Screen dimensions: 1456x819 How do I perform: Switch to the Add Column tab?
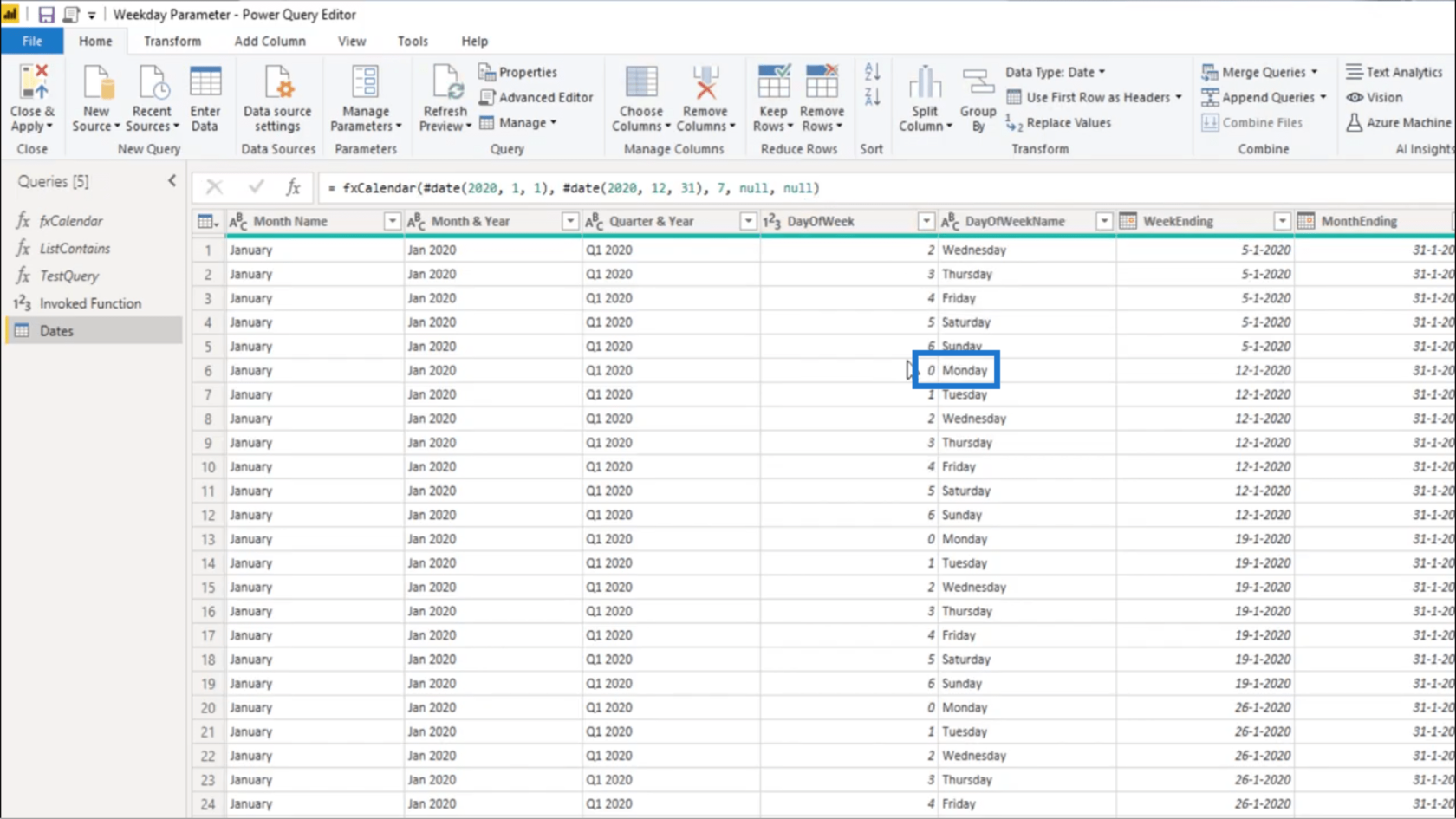pyautogui.click(x=270, y=41)
